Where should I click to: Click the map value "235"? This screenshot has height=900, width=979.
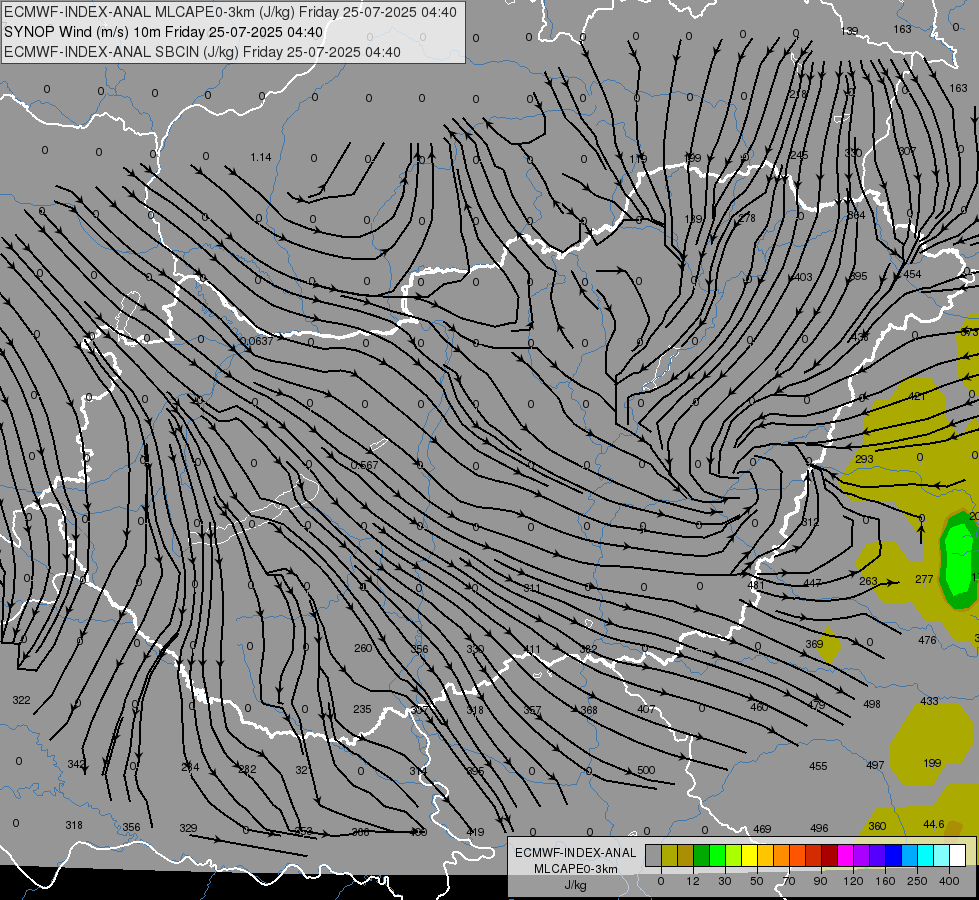[362, 709]
